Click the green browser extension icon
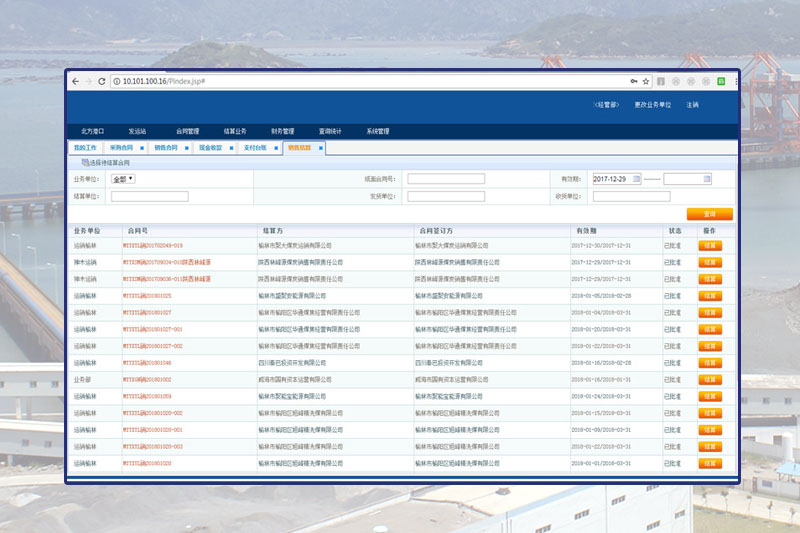Screen dimensions: 800x533 click(720, 81)
